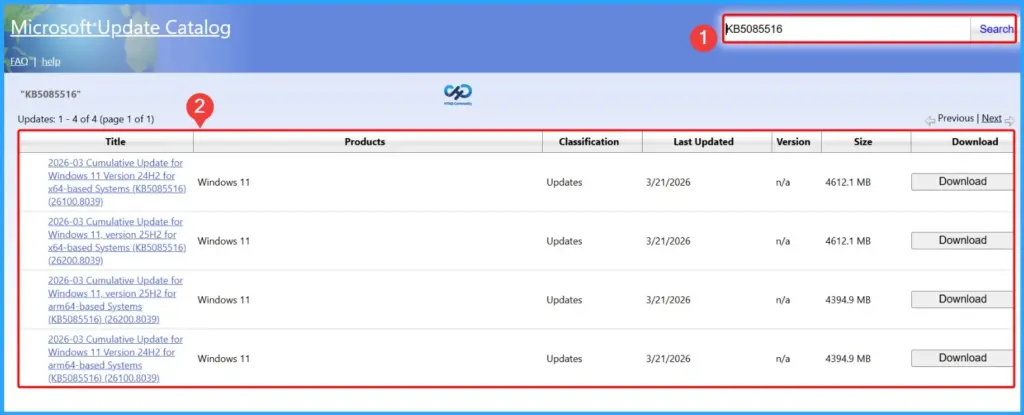Screen dimensions: 1024x415
Task: Click the blue logo at page center
Action: (457, 94)
